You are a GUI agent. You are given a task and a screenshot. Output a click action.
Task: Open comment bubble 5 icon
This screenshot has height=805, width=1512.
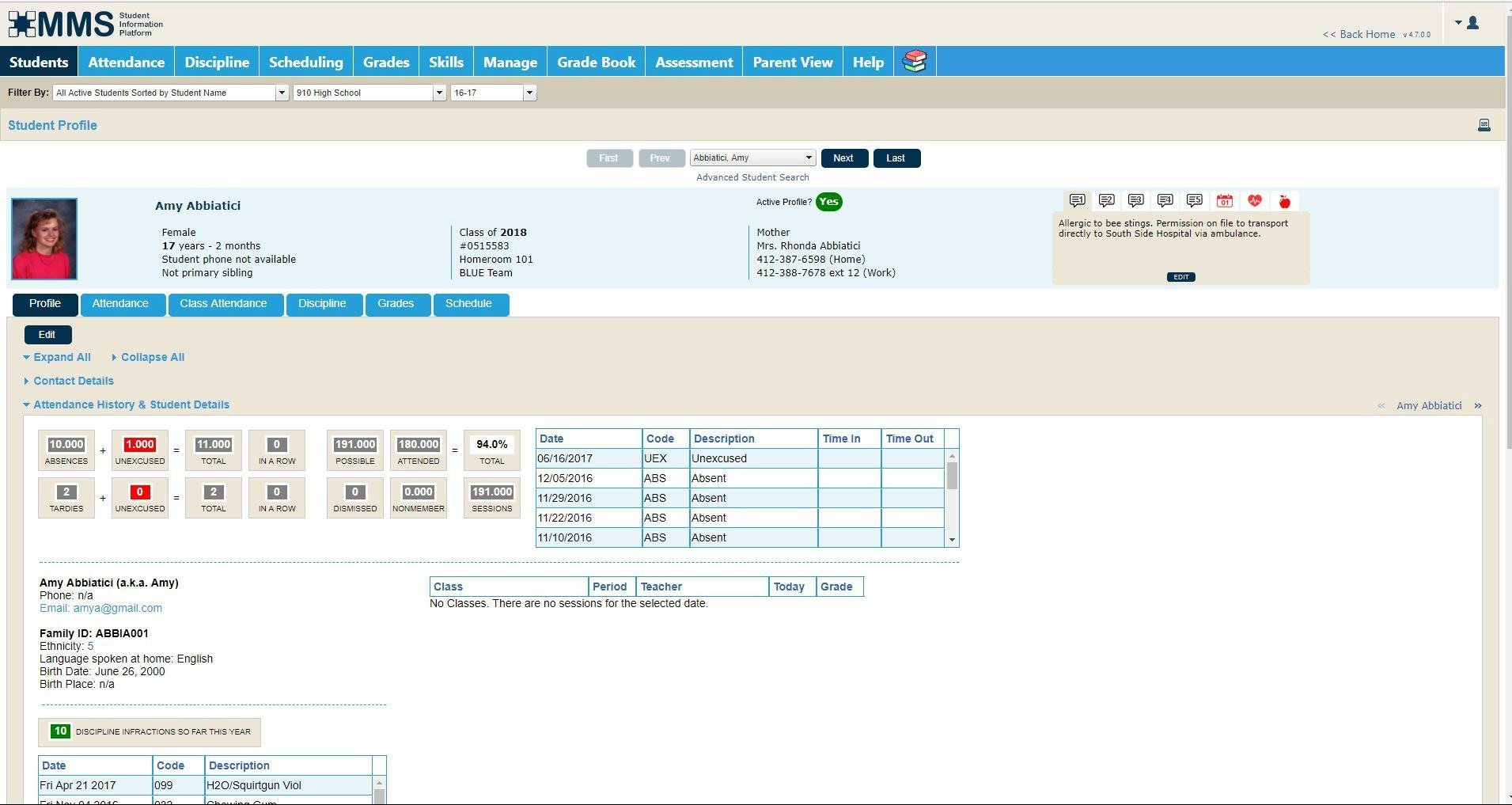click(1193, 200)
